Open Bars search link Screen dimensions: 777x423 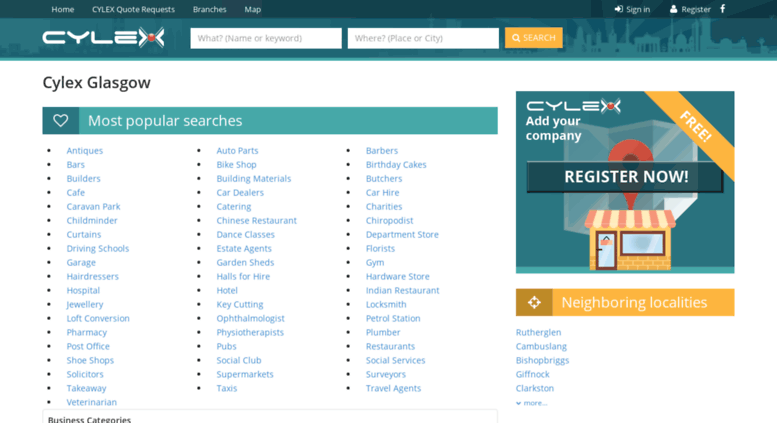[x=75, y=164]
